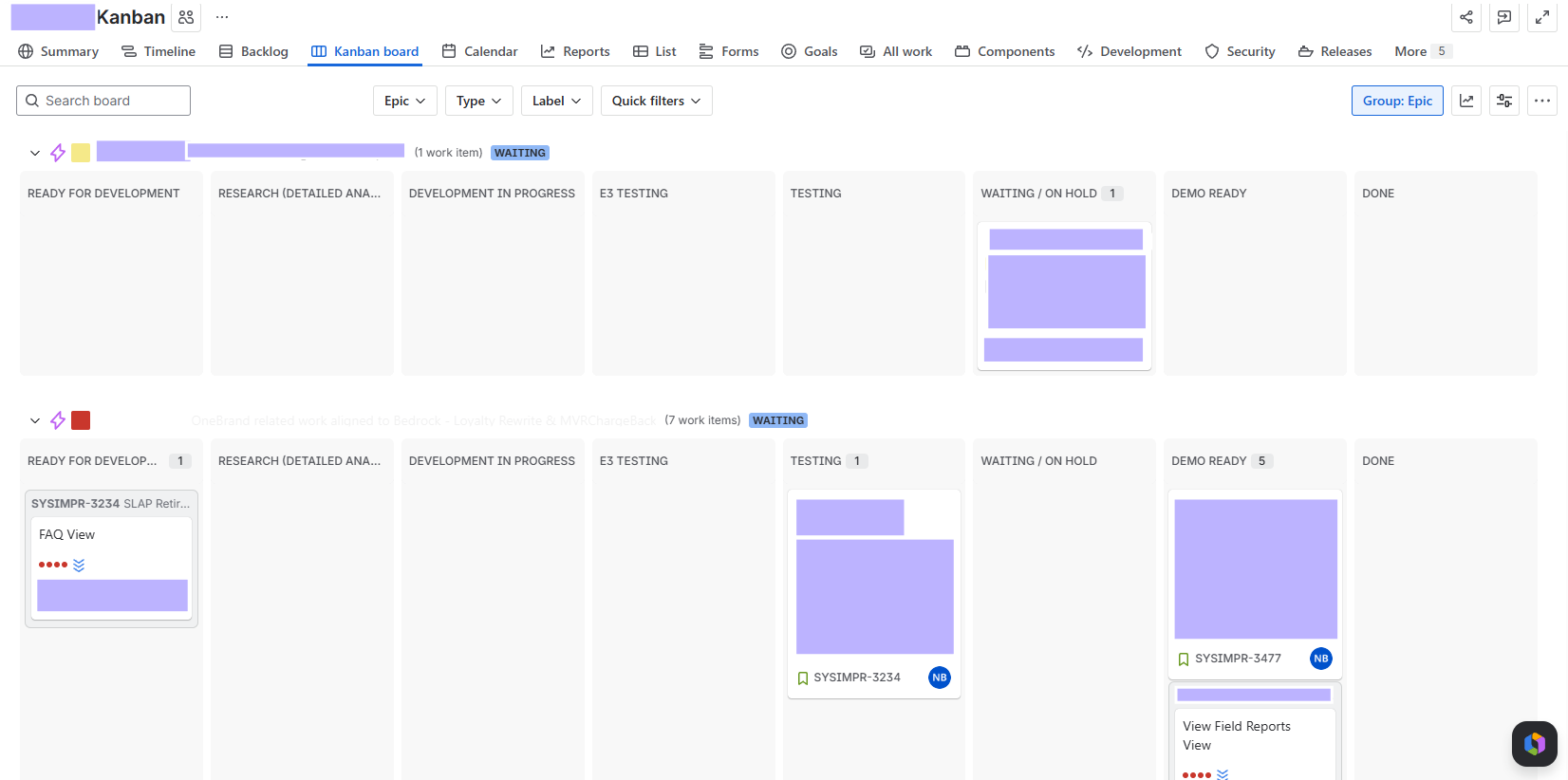Open the View Field Reports View card
The image size is (1568, 780).
click(1255, 745)
